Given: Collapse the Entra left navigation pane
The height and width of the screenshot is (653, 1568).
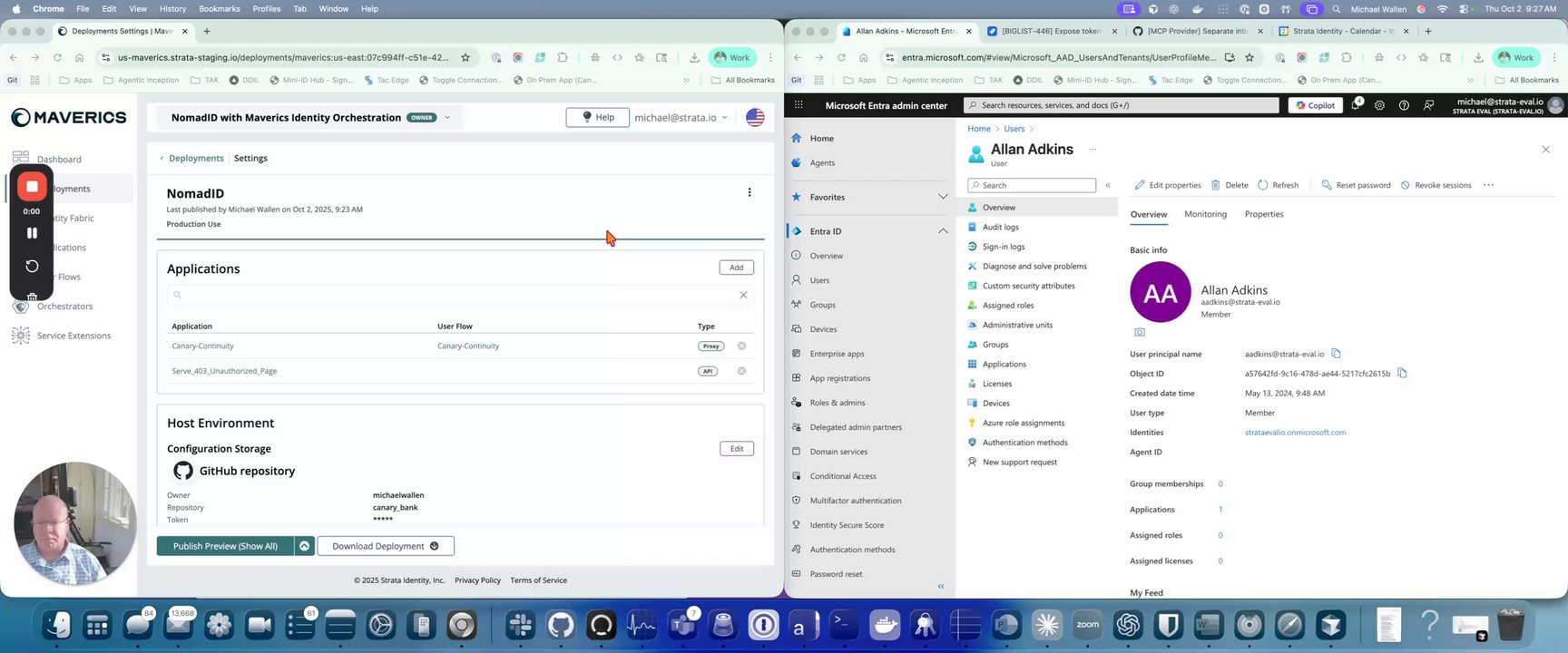Looking at the screenshot, I should point(941,587).
